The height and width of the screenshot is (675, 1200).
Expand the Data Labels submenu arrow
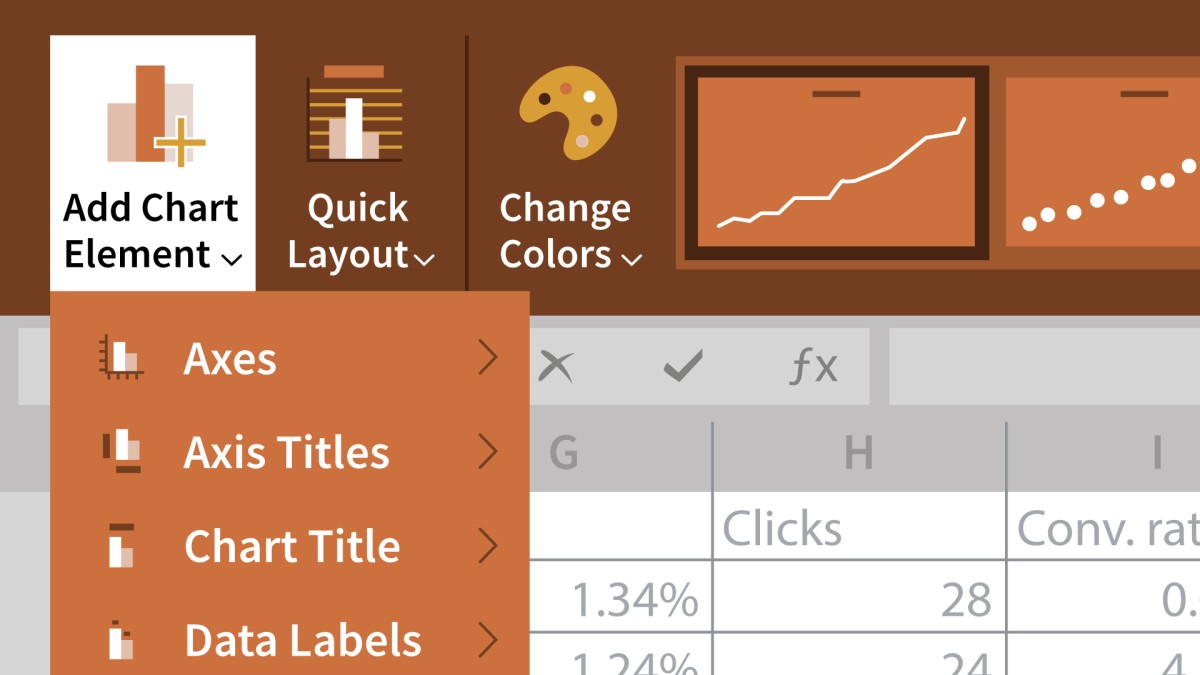click(x=487, y=640)
